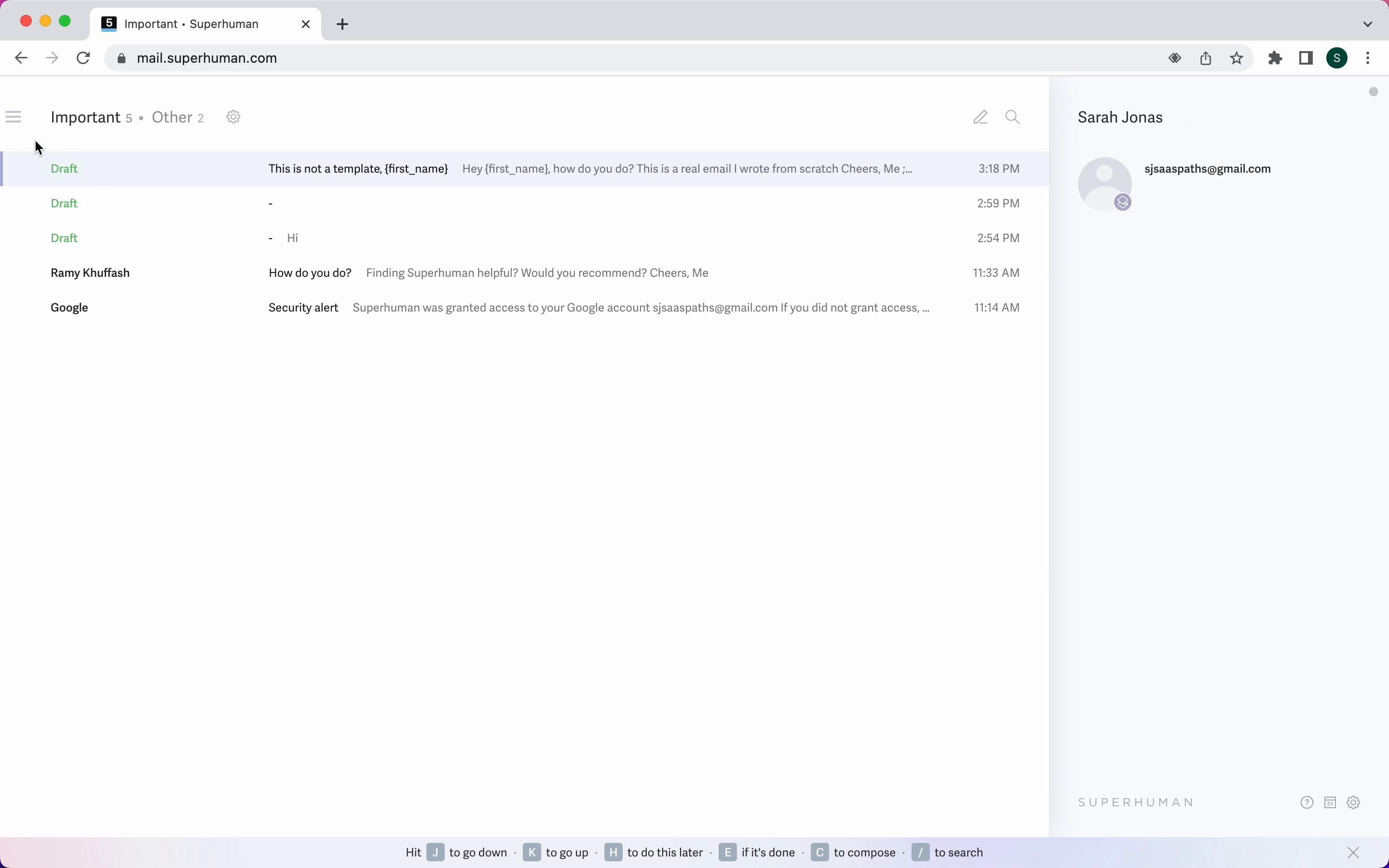Image resolution: width=1389 pixels, height=868 pixels.
Task: Open the Chrome three-dot menu
Action: [1369, 58]
